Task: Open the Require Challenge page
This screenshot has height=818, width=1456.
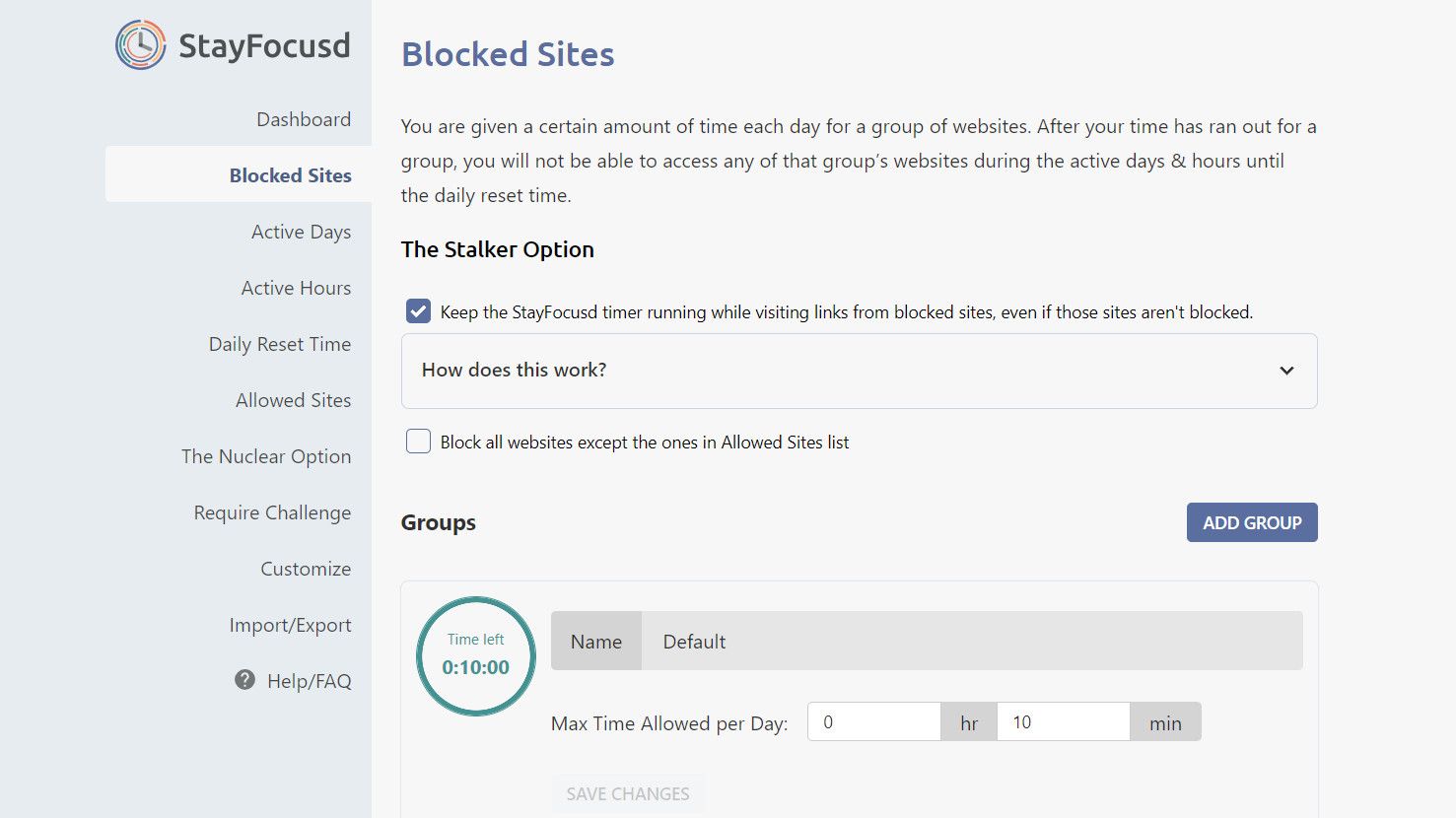Action: click(272, 512)
